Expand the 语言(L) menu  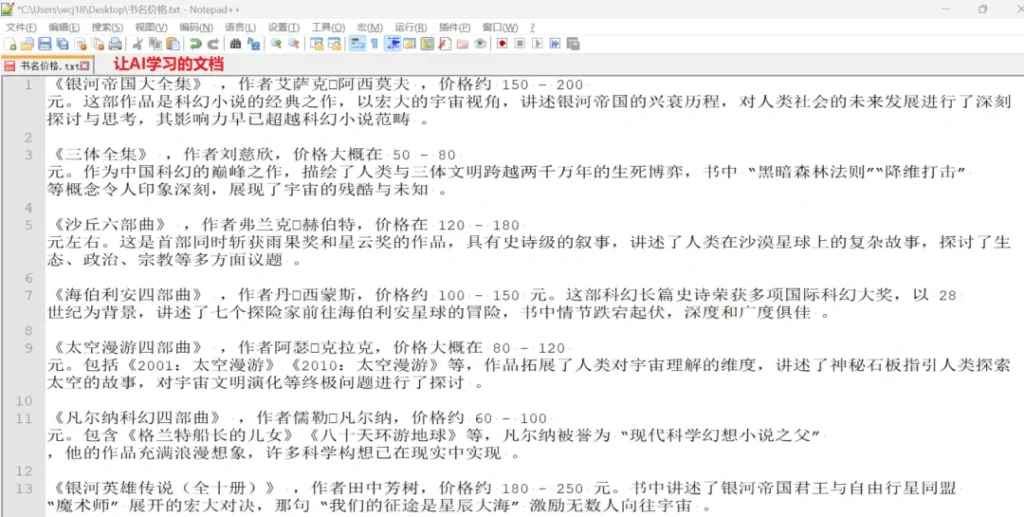(239, 27)
